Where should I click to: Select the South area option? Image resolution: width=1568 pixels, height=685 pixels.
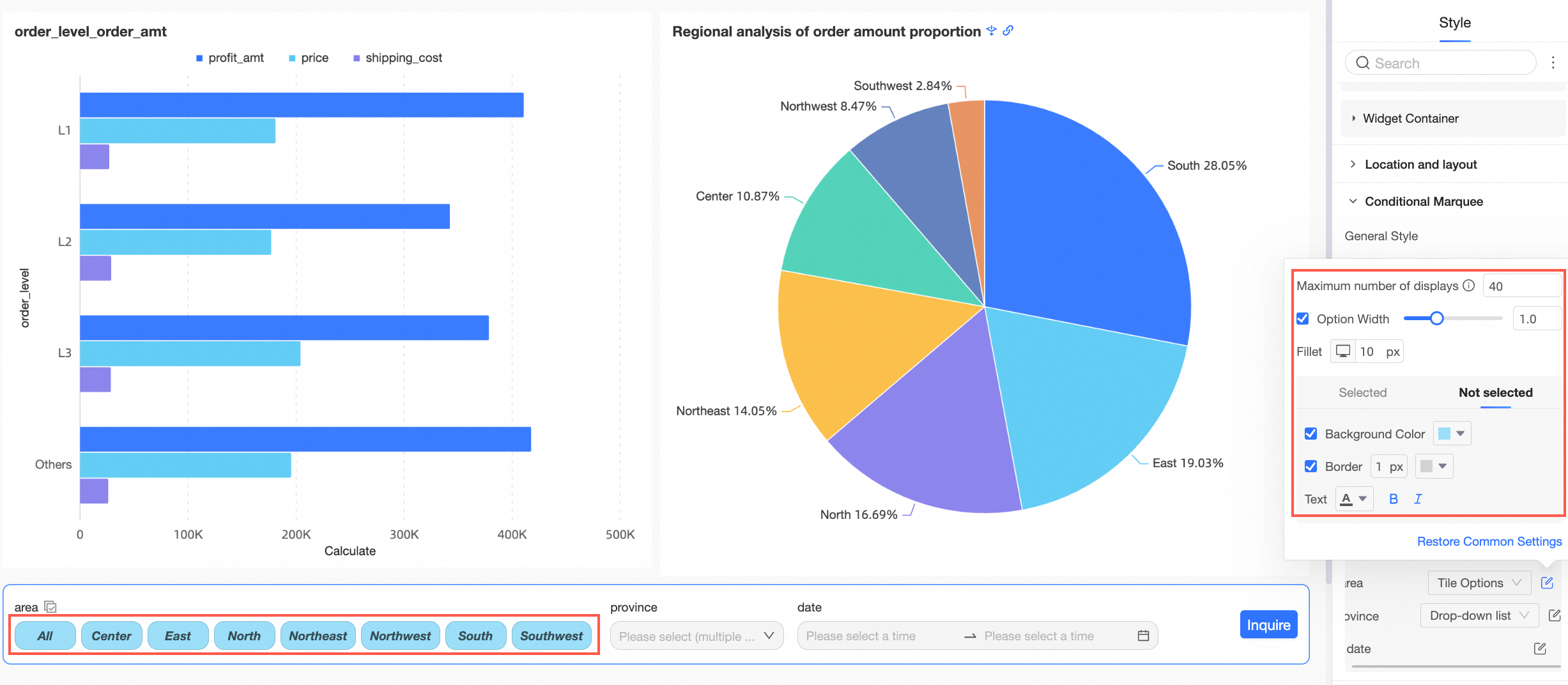coord(475,636)
